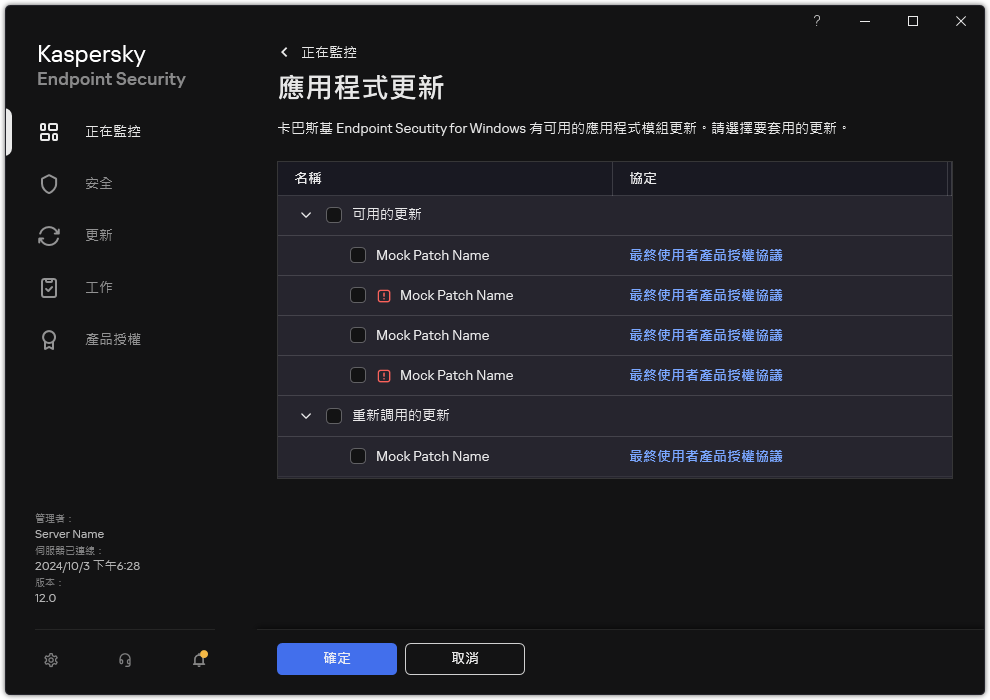990x700 pixels.
Task: Open the 正在監控 monitoring section icon
Action: tap(49, 131)
